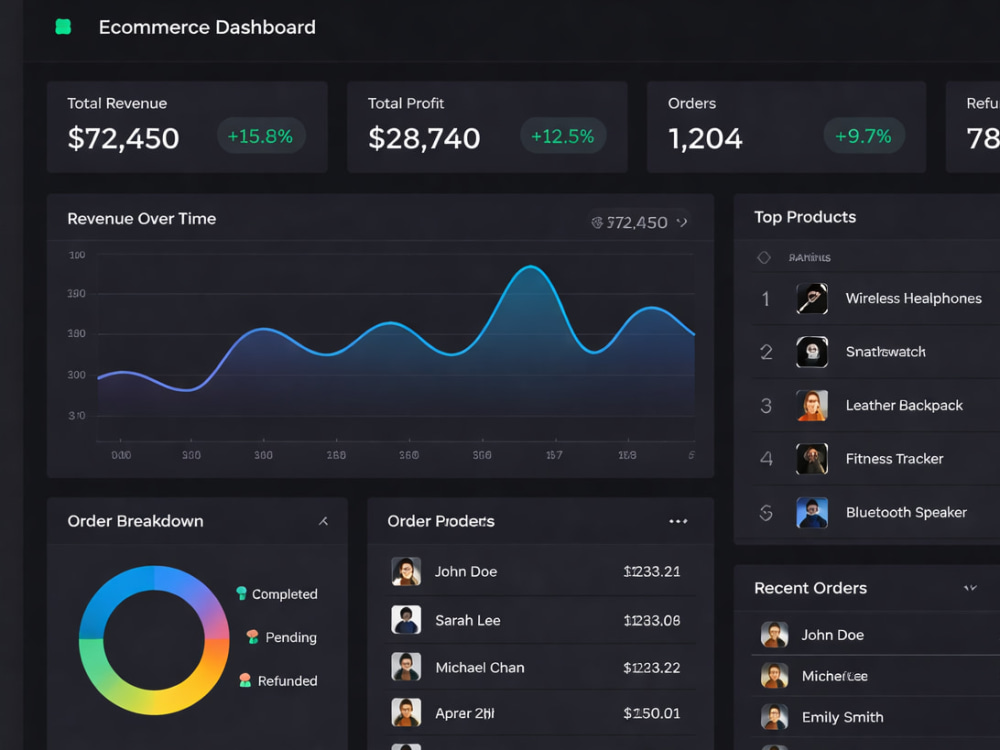The height and width of the screenshot is (750, 1000).
Task: Select the Total Revenue $72,450 value
Action: pos(123,138)
